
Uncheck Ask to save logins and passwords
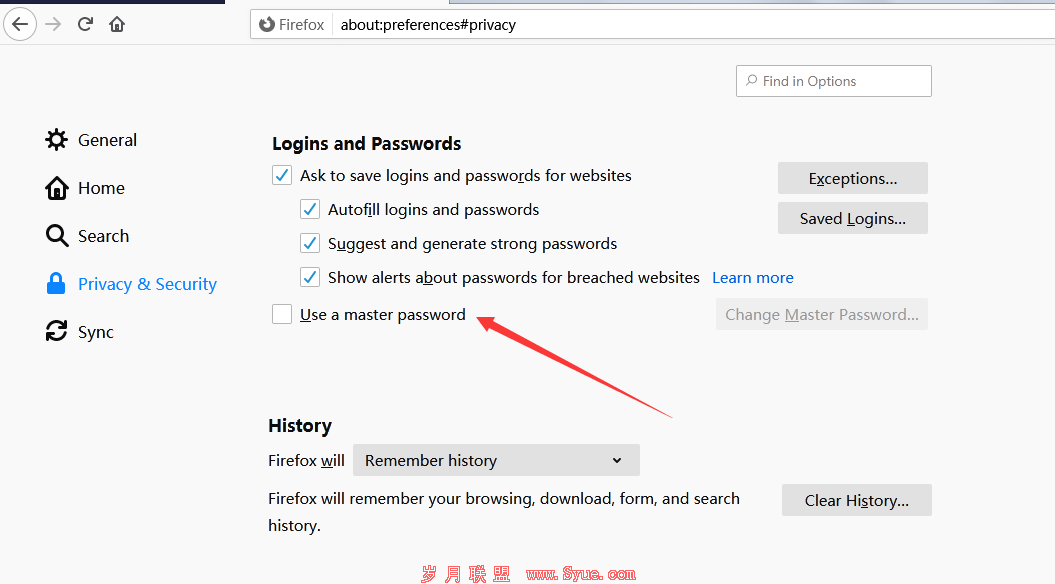282,176
